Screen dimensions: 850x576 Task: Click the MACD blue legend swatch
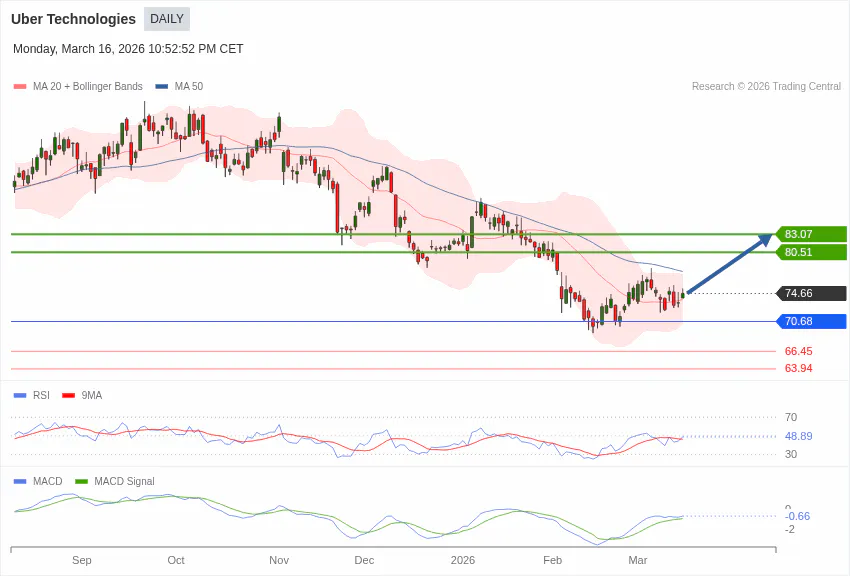click(x=20, y=481)
